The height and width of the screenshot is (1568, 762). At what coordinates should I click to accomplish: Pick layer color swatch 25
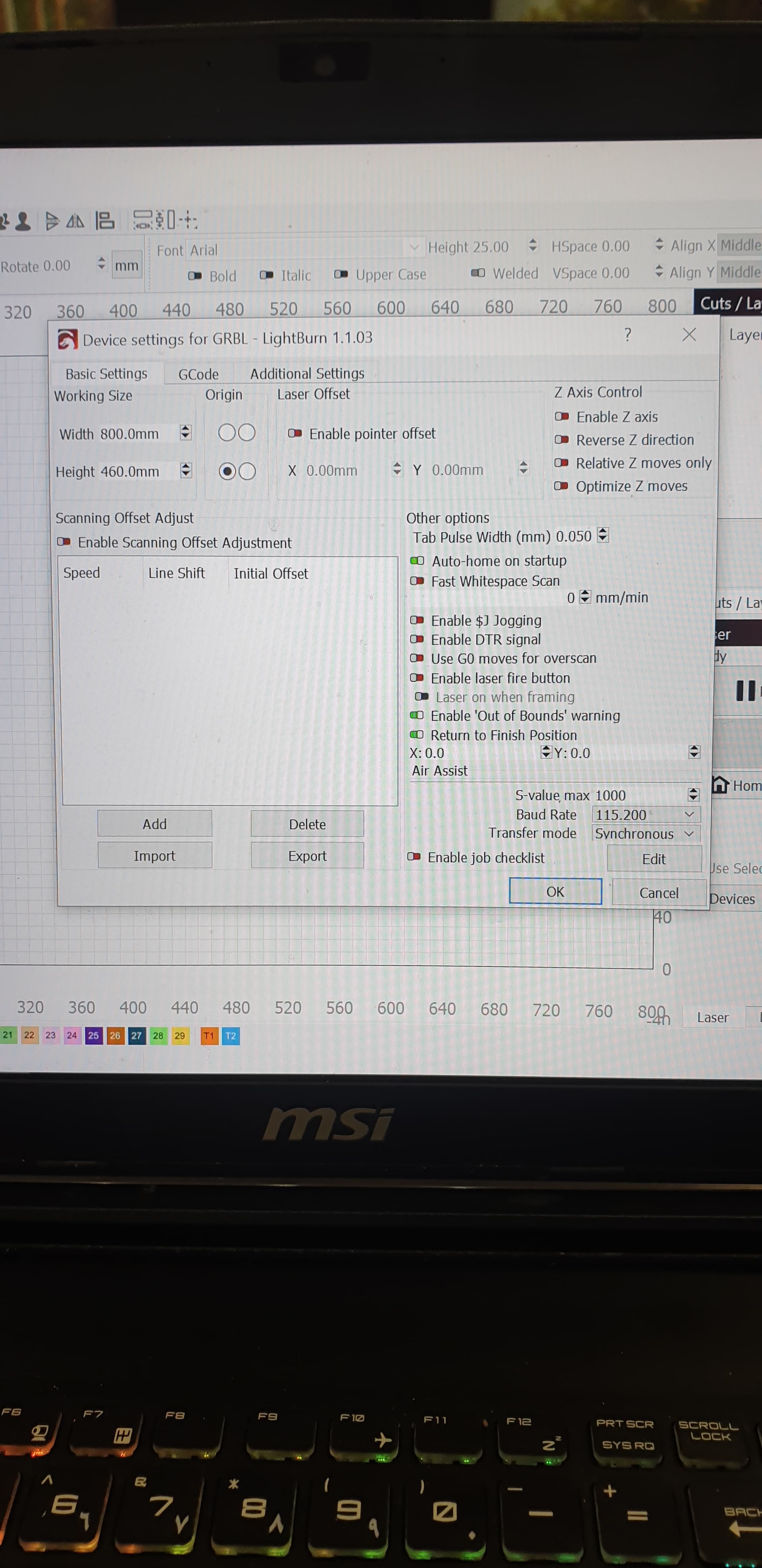[x=93, y=1035]
